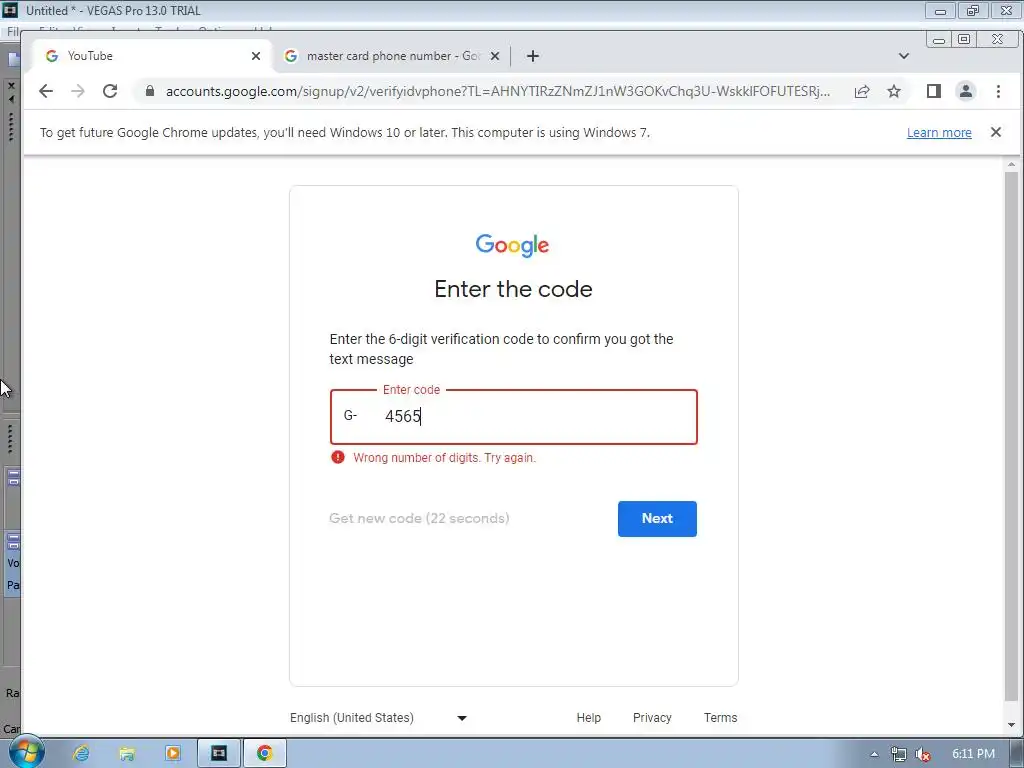Viewport: 1024px width, 768px height.
Task: Click Get new code link
Action: click(419, 519)
